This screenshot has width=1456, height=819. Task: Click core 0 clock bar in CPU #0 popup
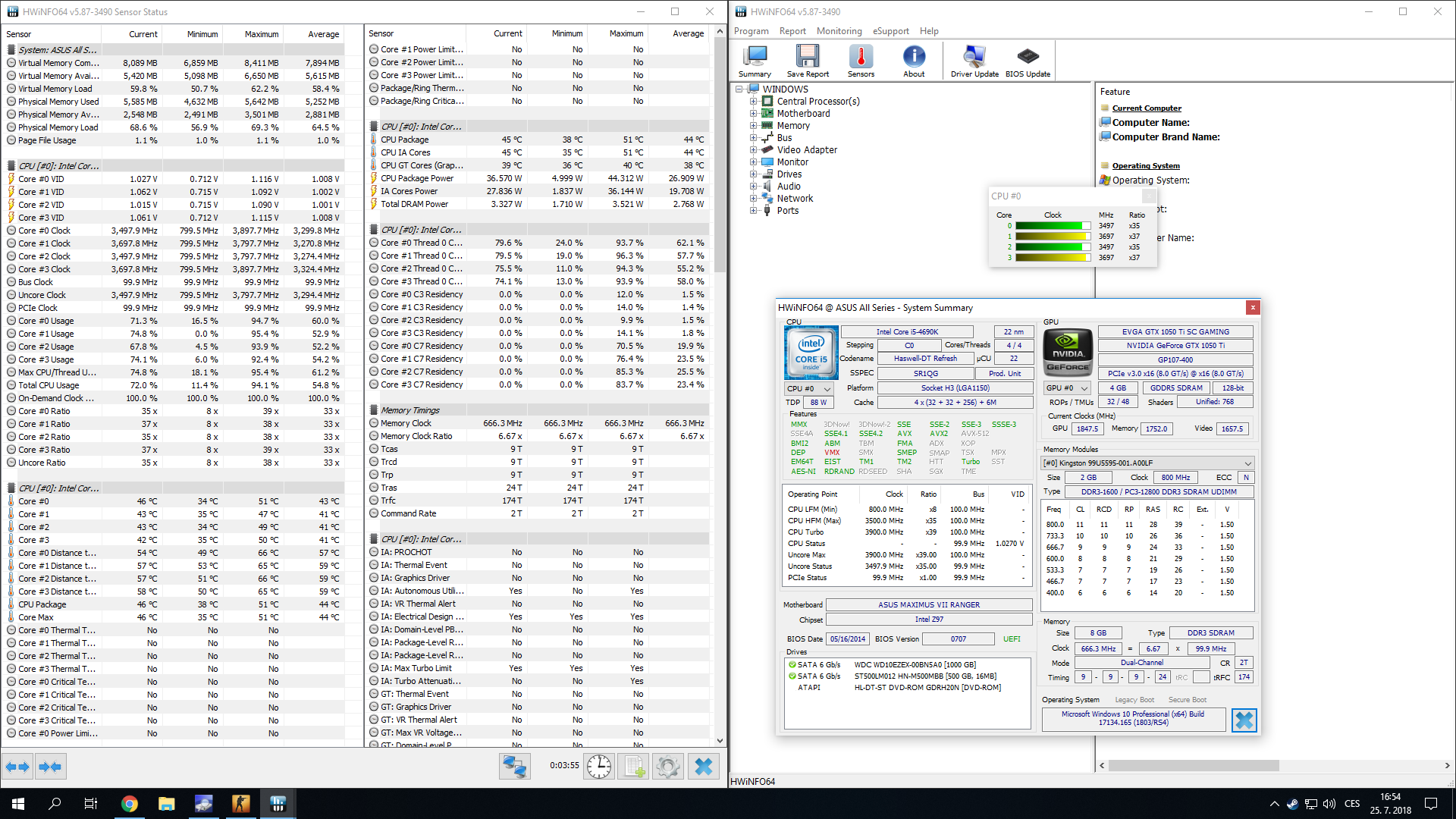click(1053, 226)
